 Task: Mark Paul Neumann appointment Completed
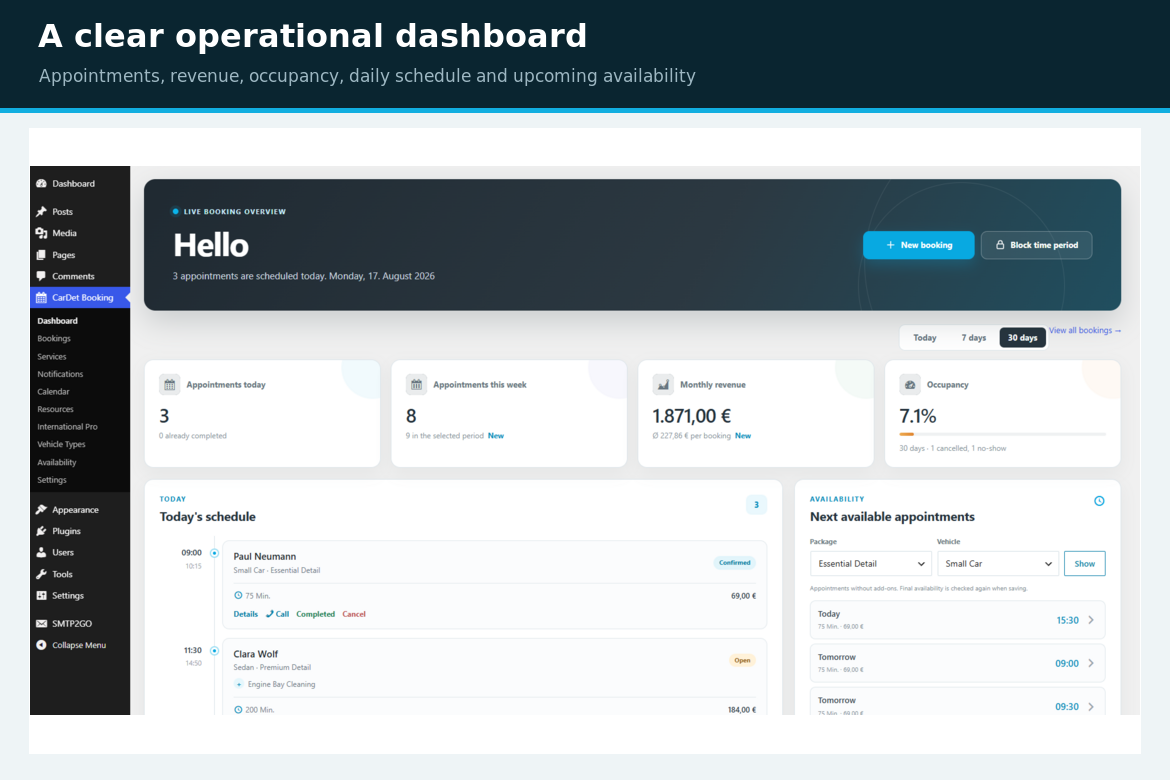coord(316,614)
